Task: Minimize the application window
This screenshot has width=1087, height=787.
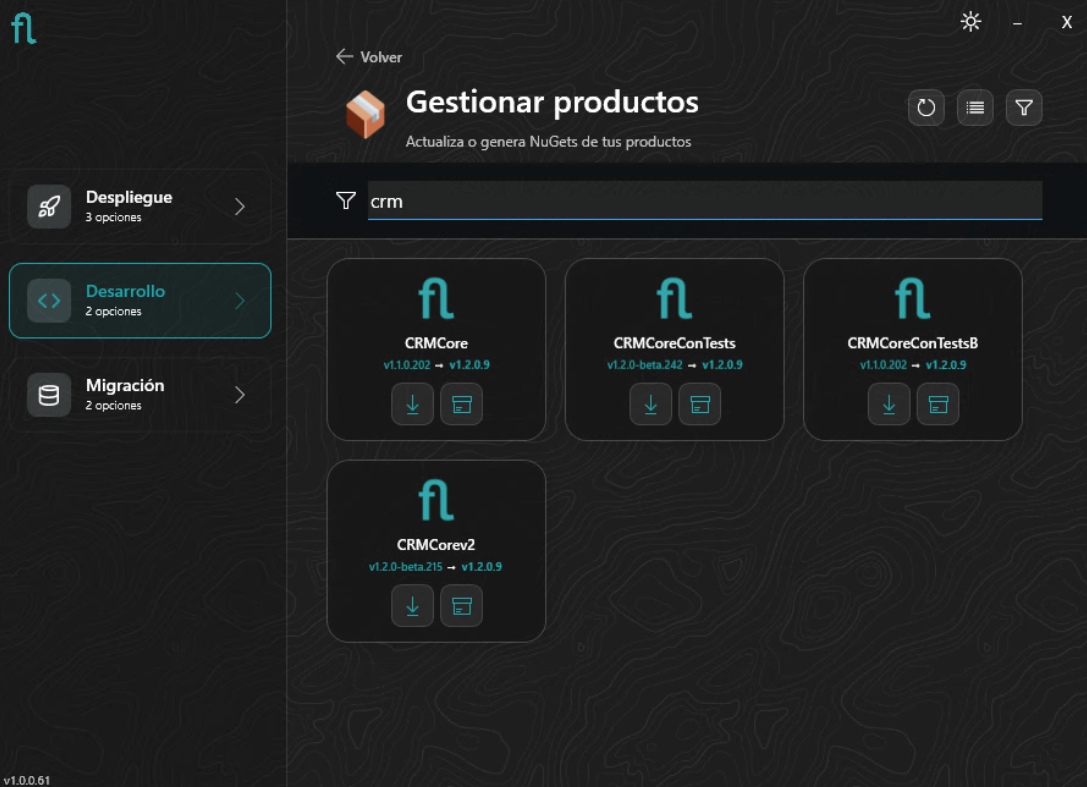Action: [x=1017, y=23]
